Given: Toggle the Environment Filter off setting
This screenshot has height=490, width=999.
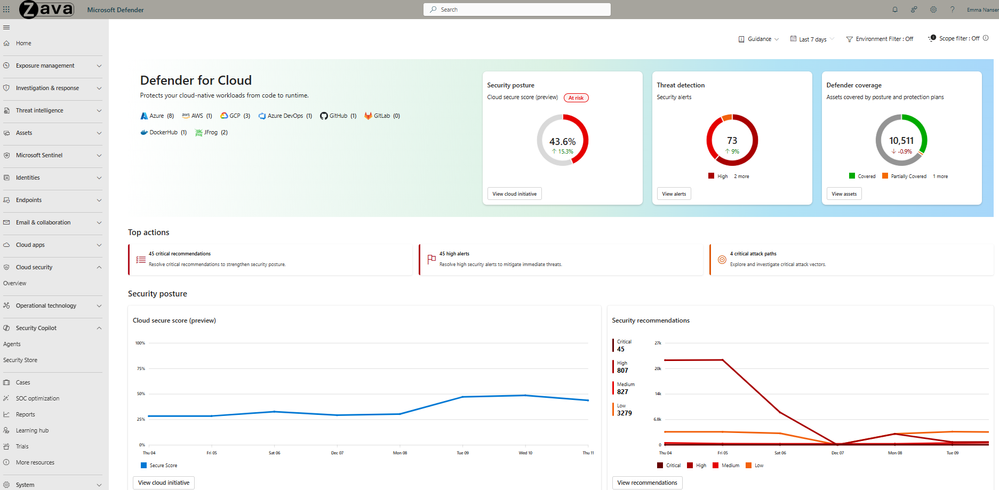Looking at the screenshot, I should coord(879,39).
